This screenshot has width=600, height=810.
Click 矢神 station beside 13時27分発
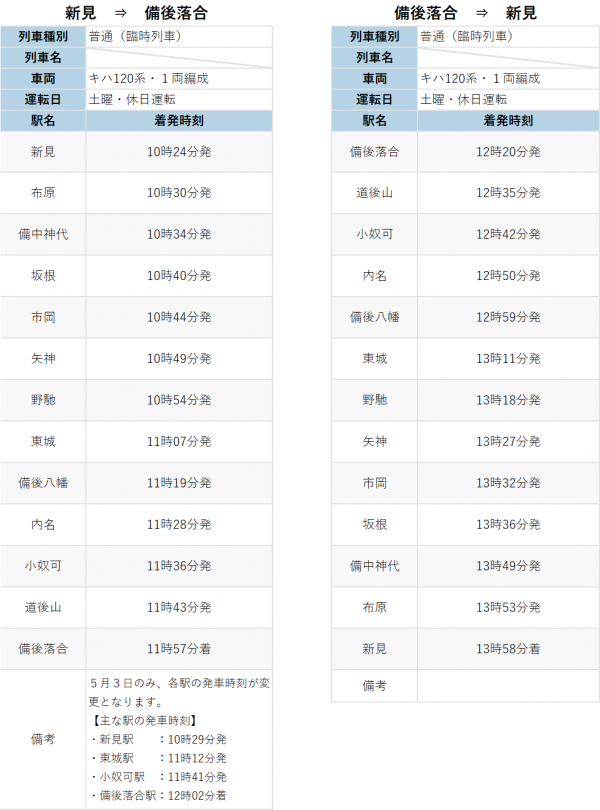click(x=374, y=442)
